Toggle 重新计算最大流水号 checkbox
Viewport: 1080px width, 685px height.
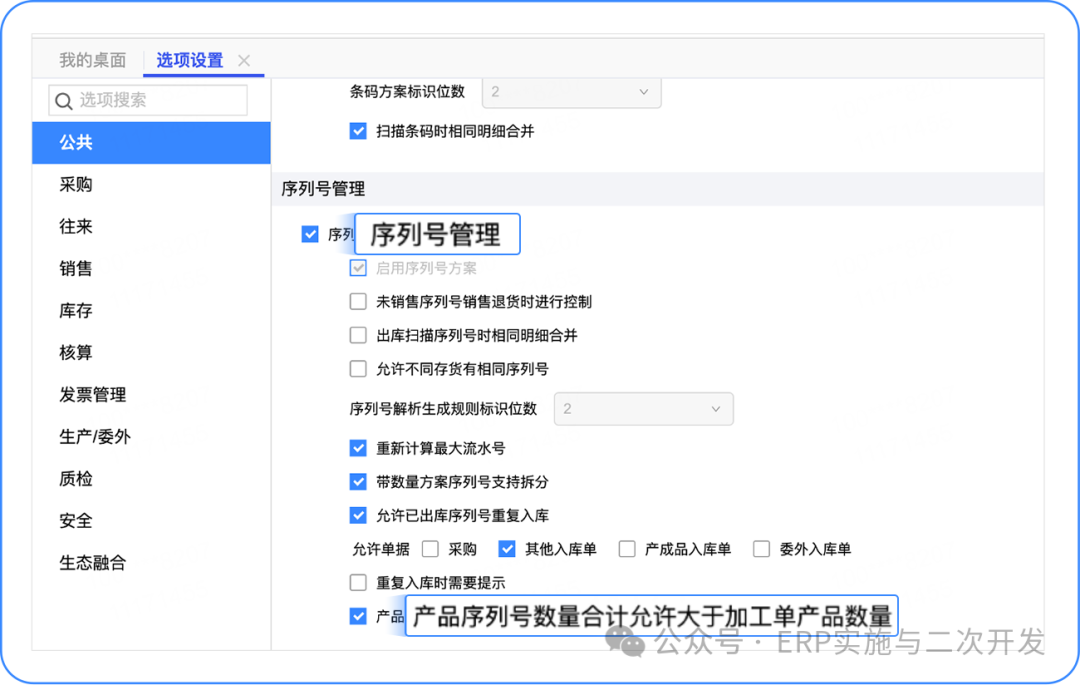358,449
